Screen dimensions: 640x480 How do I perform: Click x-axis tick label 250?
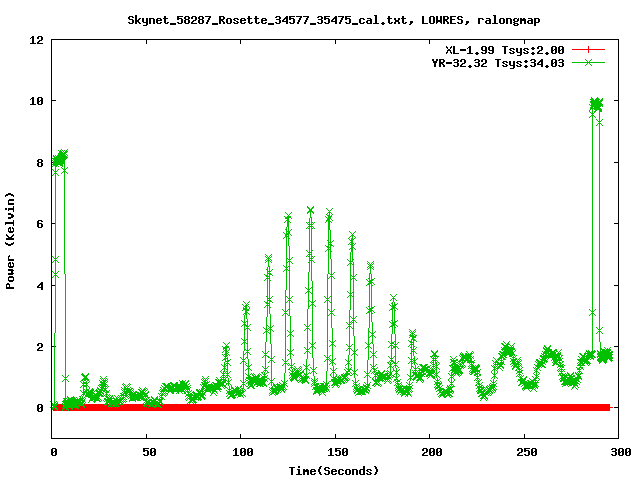pos(527,452)
